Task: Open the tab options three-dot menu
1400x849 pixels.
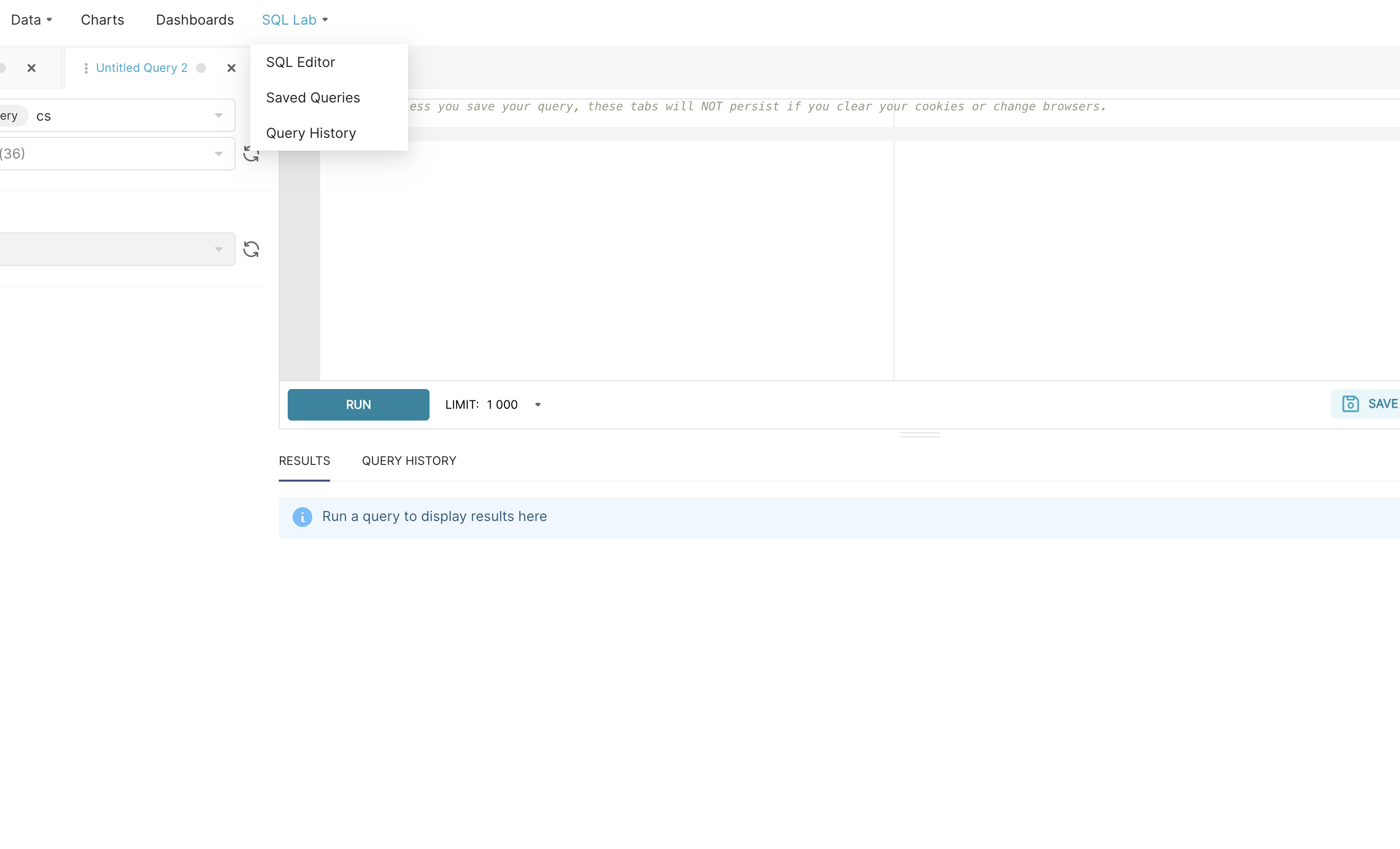Action: pyautogui.click(x=86, y=67)
